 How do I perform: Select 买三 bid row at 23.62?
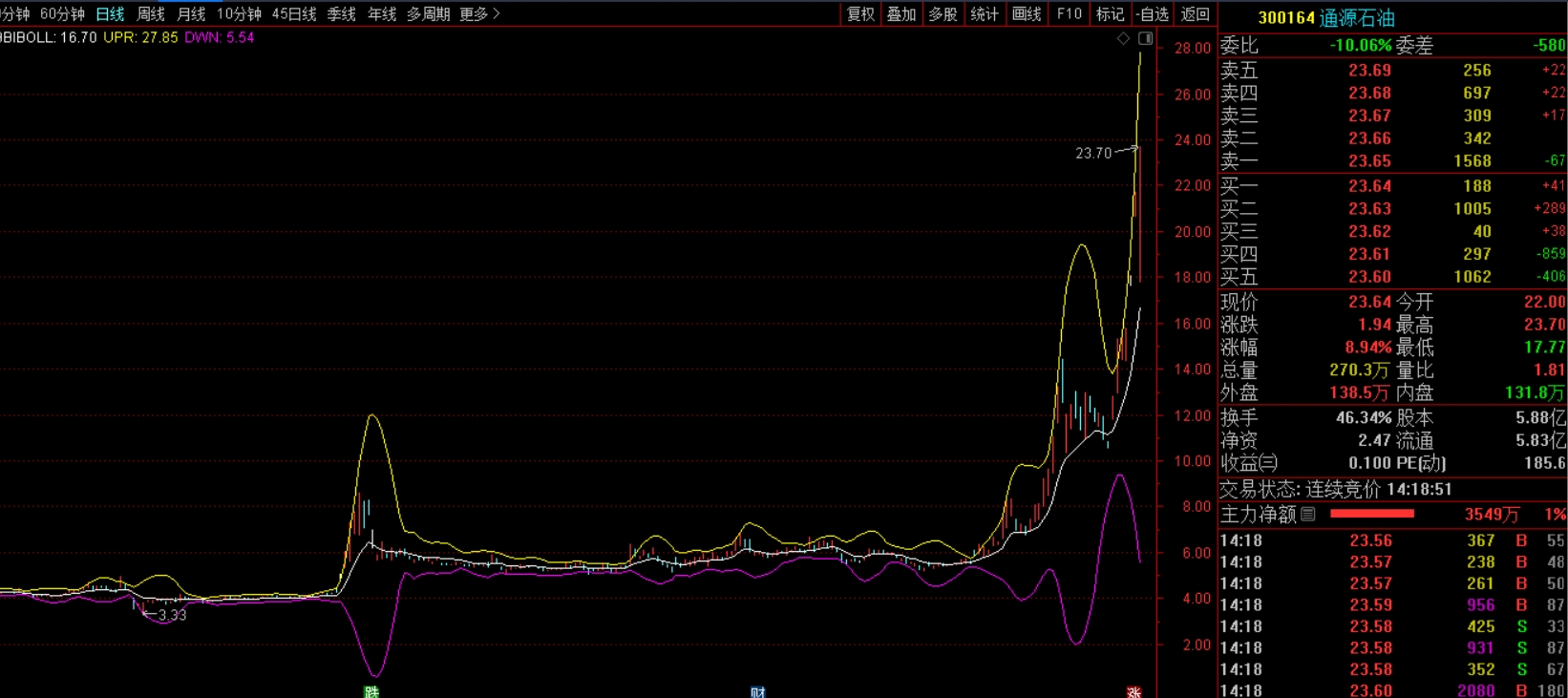tap(1392, 231)
